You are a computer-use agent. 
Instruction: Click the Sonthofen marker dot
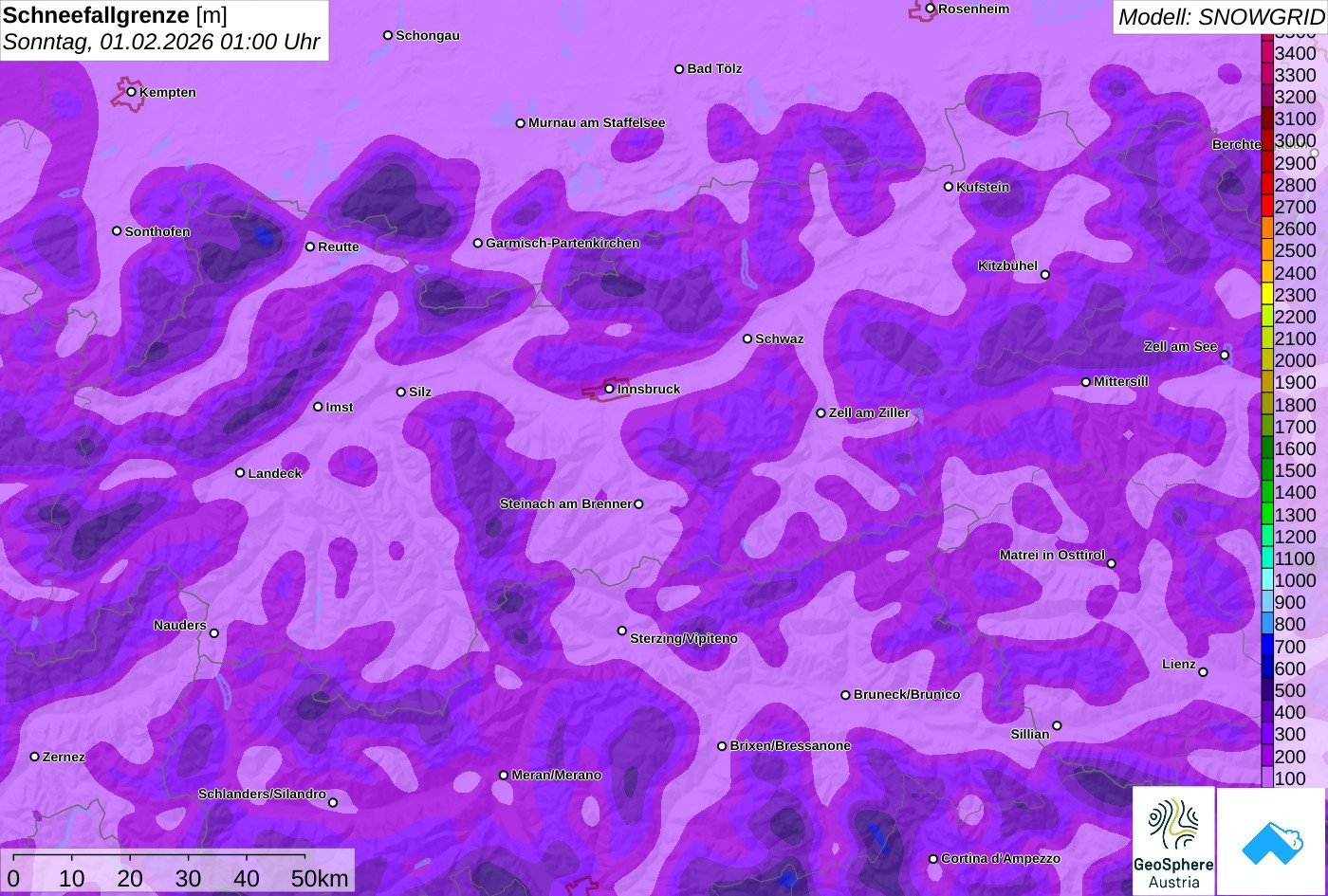pos(118,231)
